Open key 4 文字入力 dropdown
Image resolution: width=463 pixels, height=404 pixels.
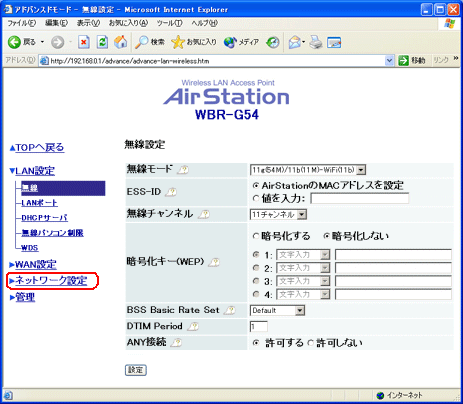pyautogui.click(x=303, y=294)
